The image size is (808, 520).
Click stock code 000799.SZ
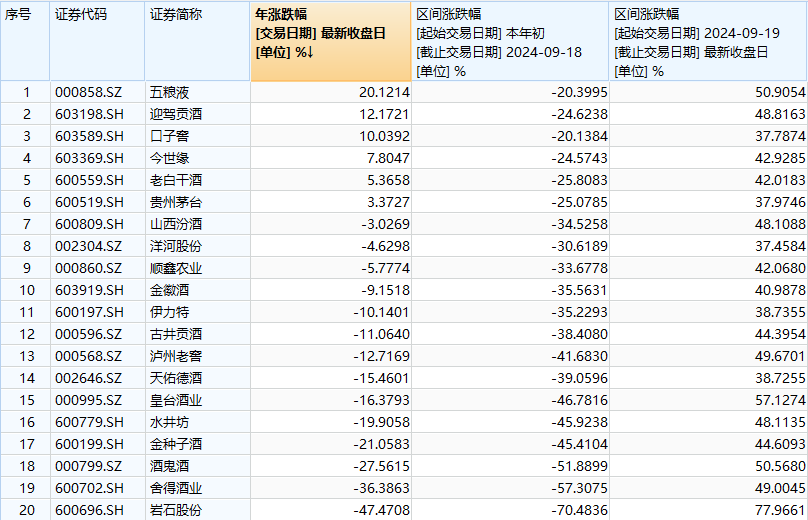tap(89, 466)
